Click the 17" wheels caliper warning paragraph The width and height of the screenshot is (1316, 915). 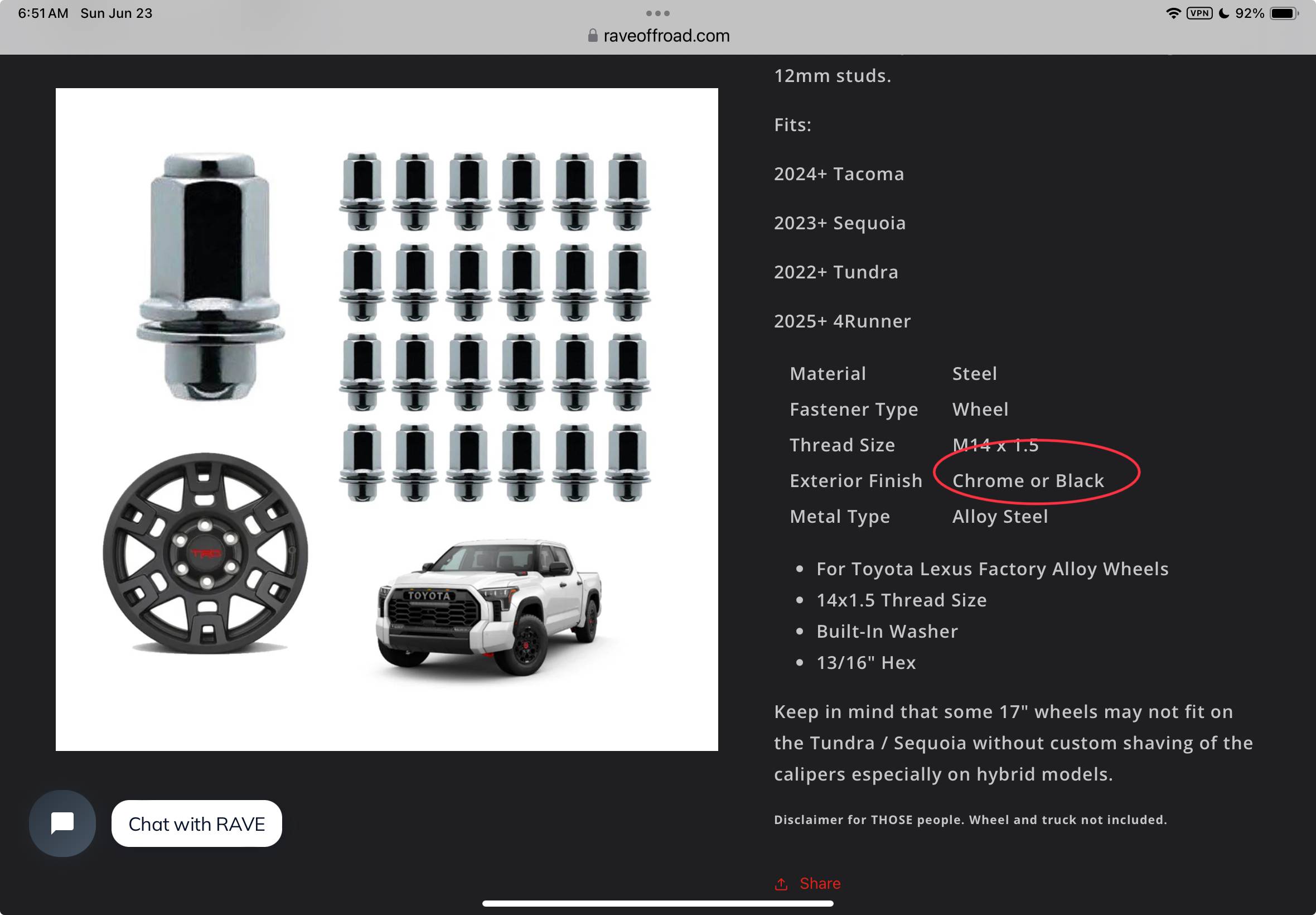[x=1013, y=743]
